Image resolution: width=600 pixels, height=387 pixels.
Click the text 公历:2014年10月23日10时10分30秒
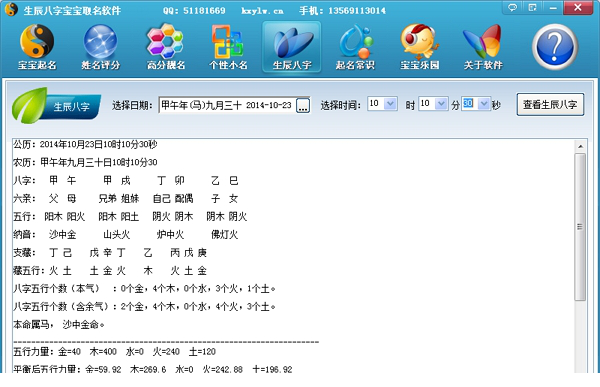click(x=85, y=144)
